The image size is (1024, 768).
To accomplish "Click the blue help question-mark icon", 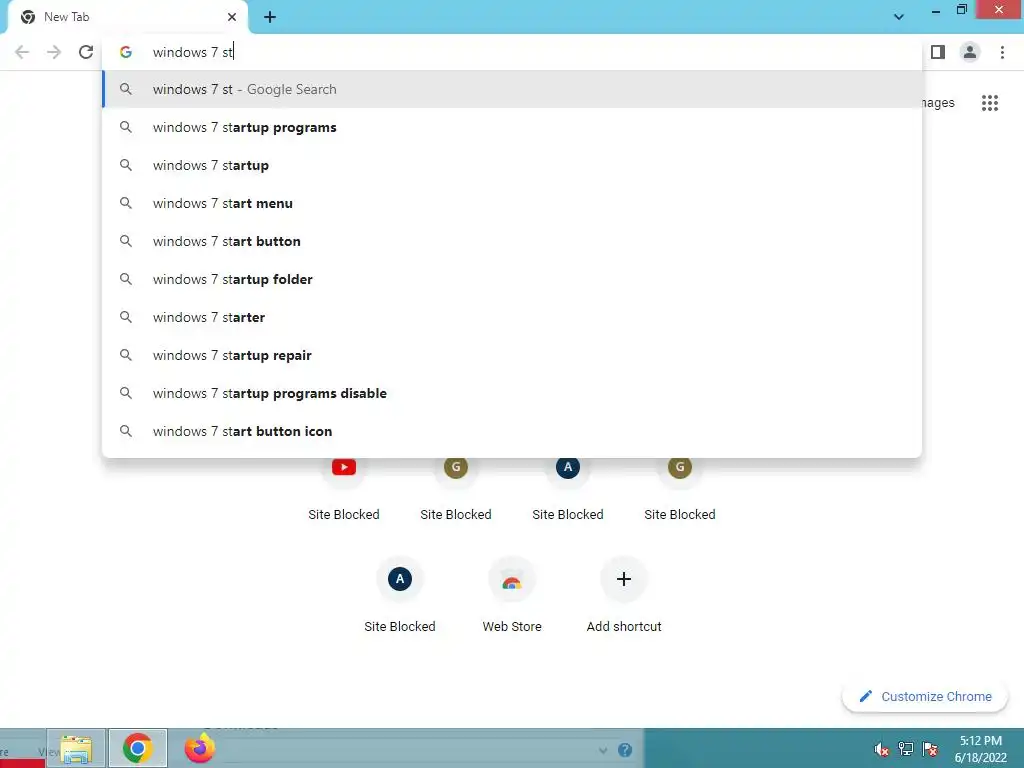I will [x=625, y=750].
